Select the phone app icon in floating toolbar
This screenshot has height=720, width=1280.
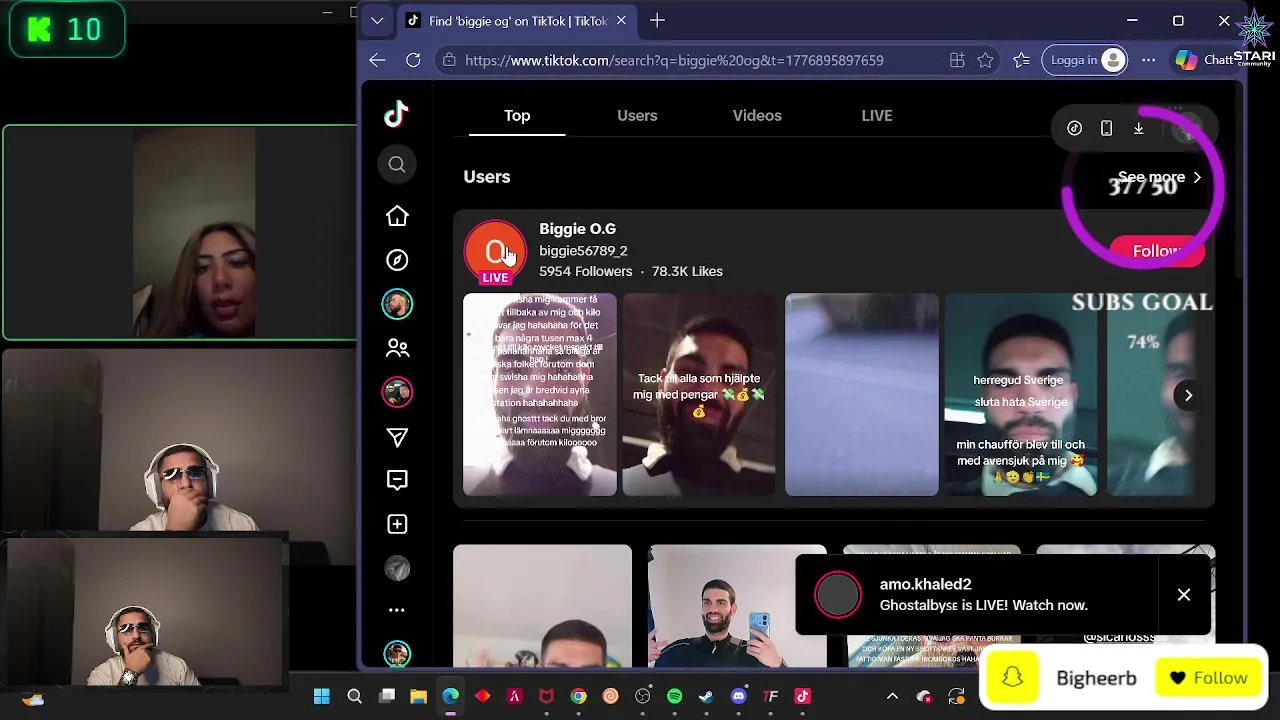coord(1106,128)
